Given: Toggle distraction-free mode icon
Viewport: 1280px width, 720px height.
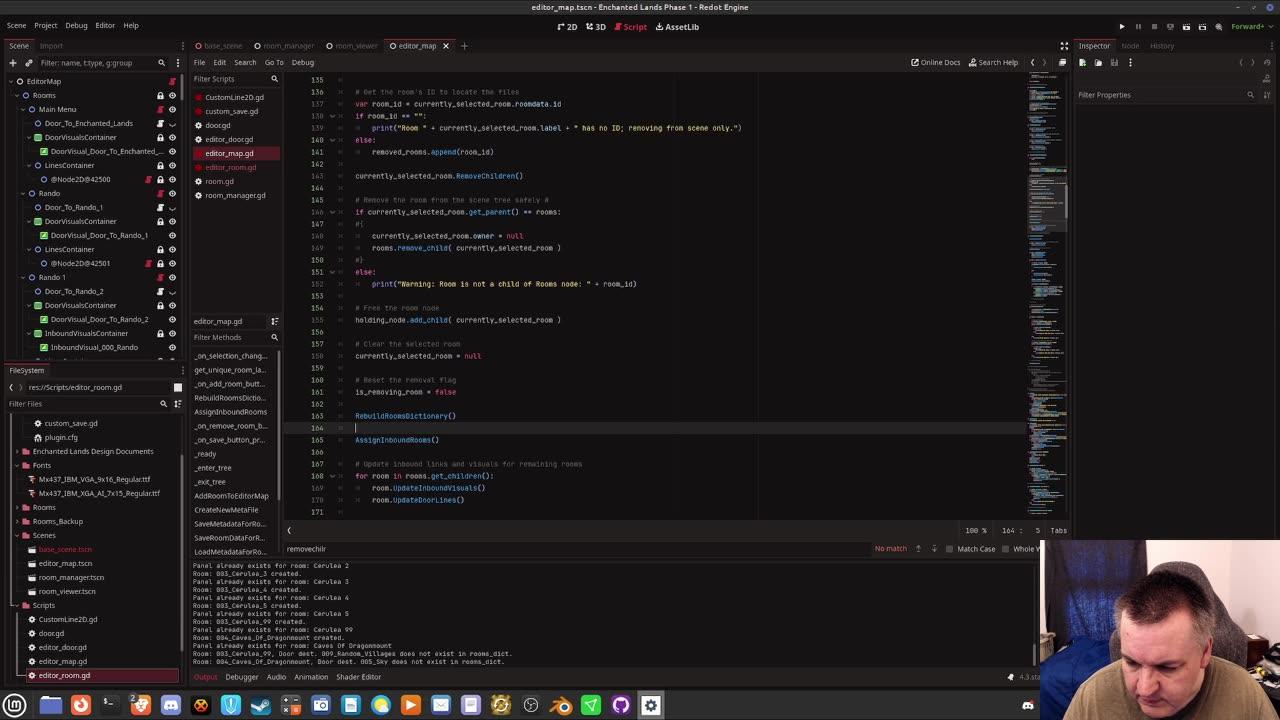Looking at the screenshot, I should coord(1064,45).
